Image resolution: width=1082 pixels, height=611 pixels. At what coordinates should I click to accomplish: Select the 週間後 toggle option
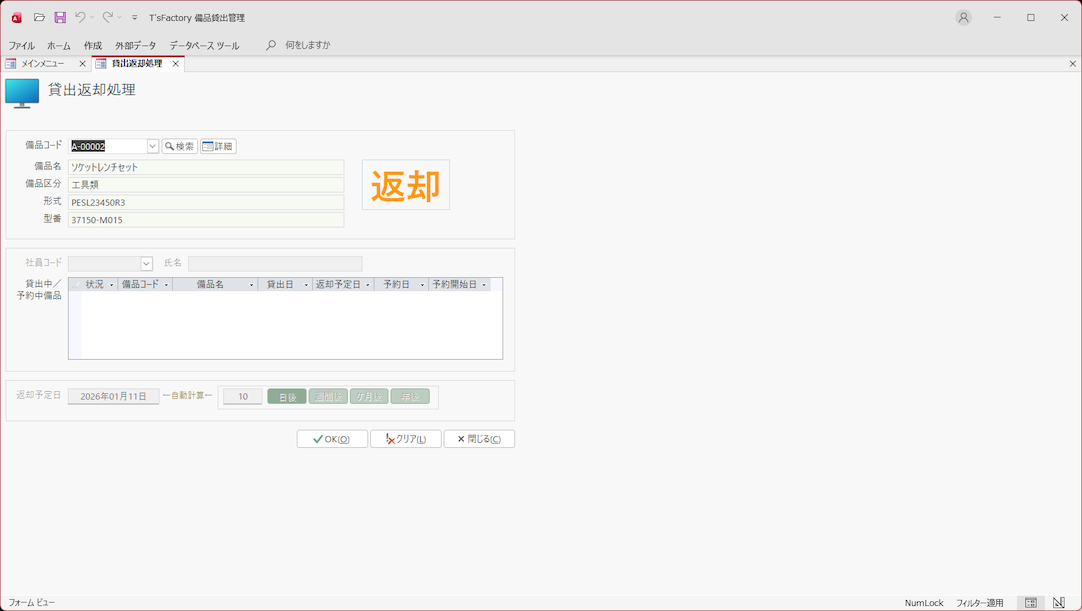[328, 397]
